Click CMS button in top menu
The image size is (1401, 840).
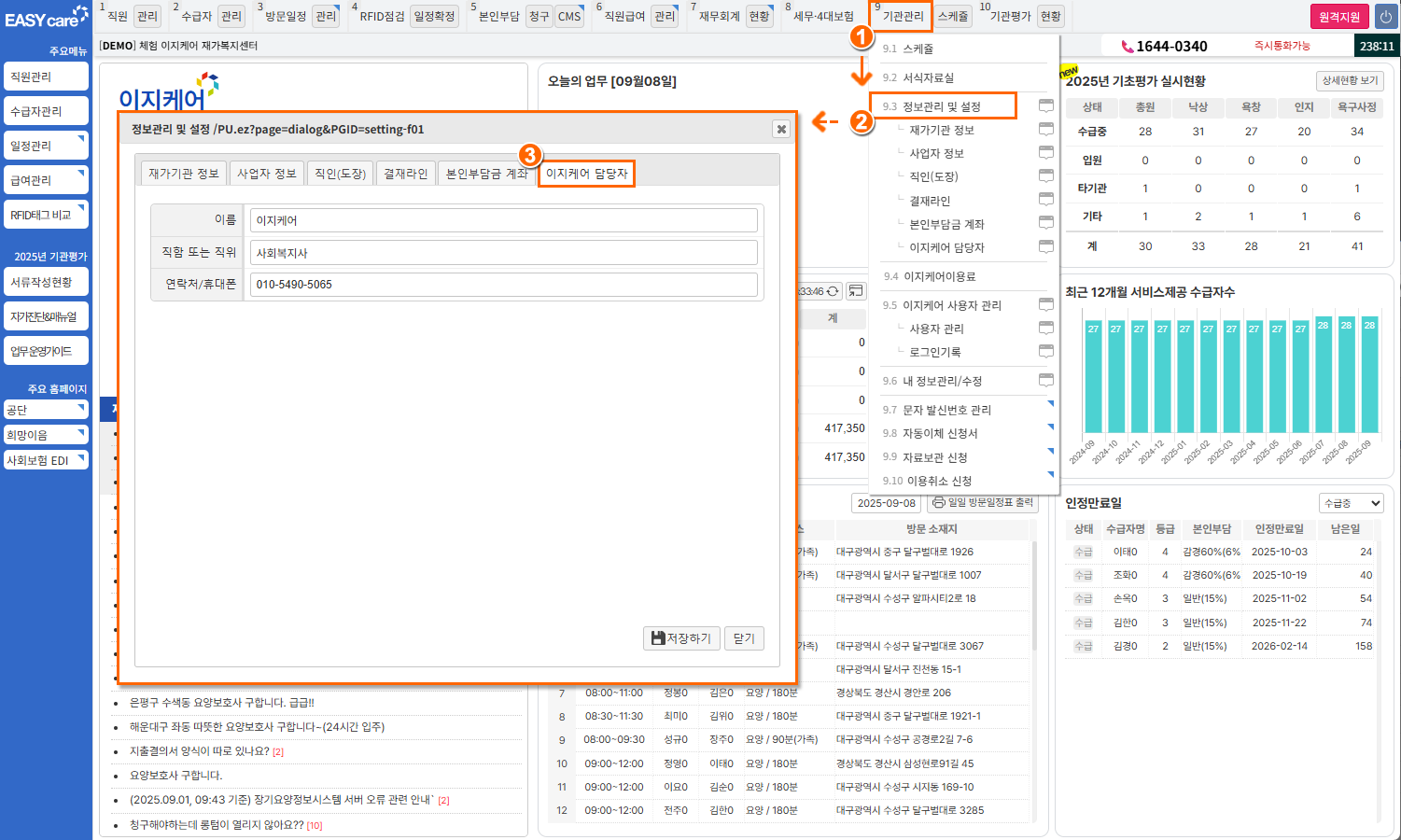[569, 17]
